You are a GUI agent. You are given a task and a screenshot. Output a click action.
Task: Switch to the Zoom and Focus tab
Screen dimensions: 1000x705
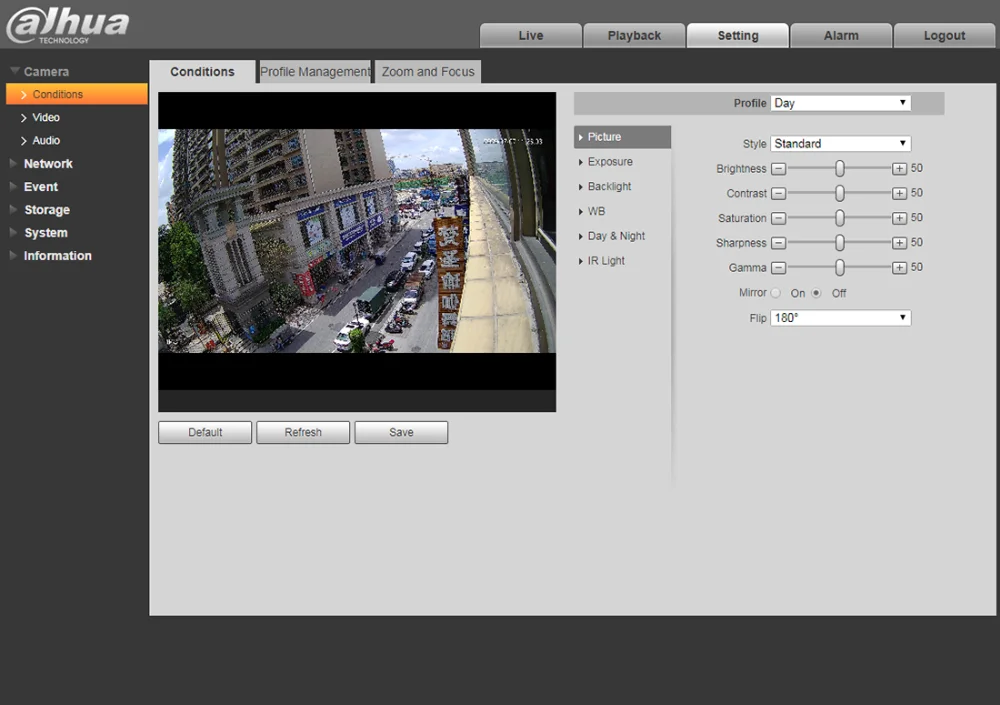(x=428, y=72)
